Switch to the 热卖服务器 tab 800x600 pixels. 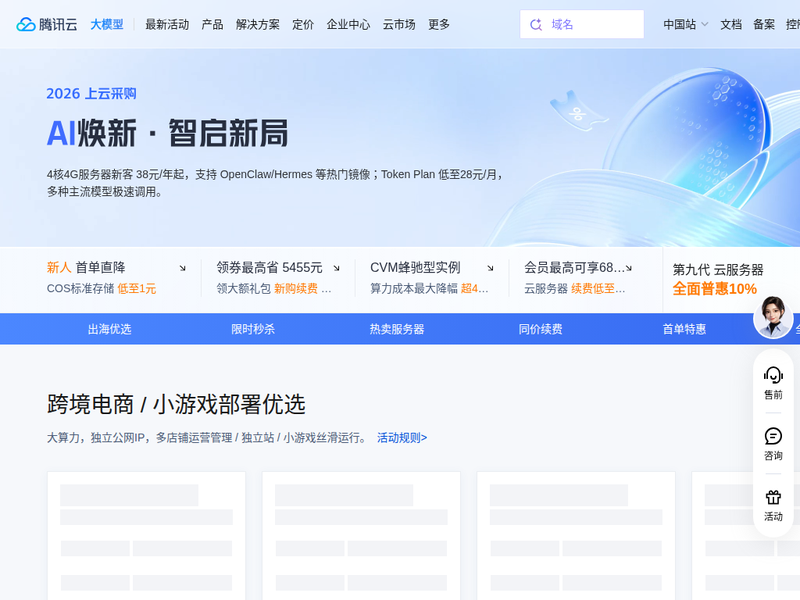coord(397,329)
